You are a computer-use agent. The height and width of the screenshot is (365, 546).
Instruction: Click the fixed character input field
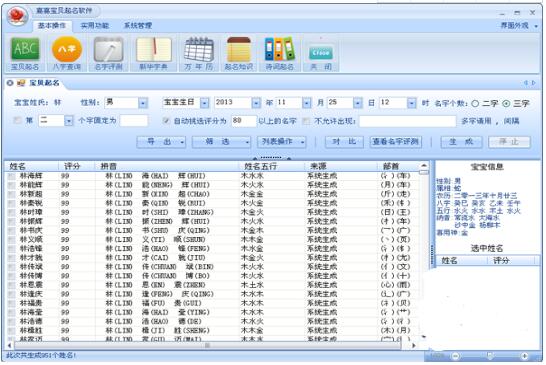pyautogui.click(x=133, y=121)
